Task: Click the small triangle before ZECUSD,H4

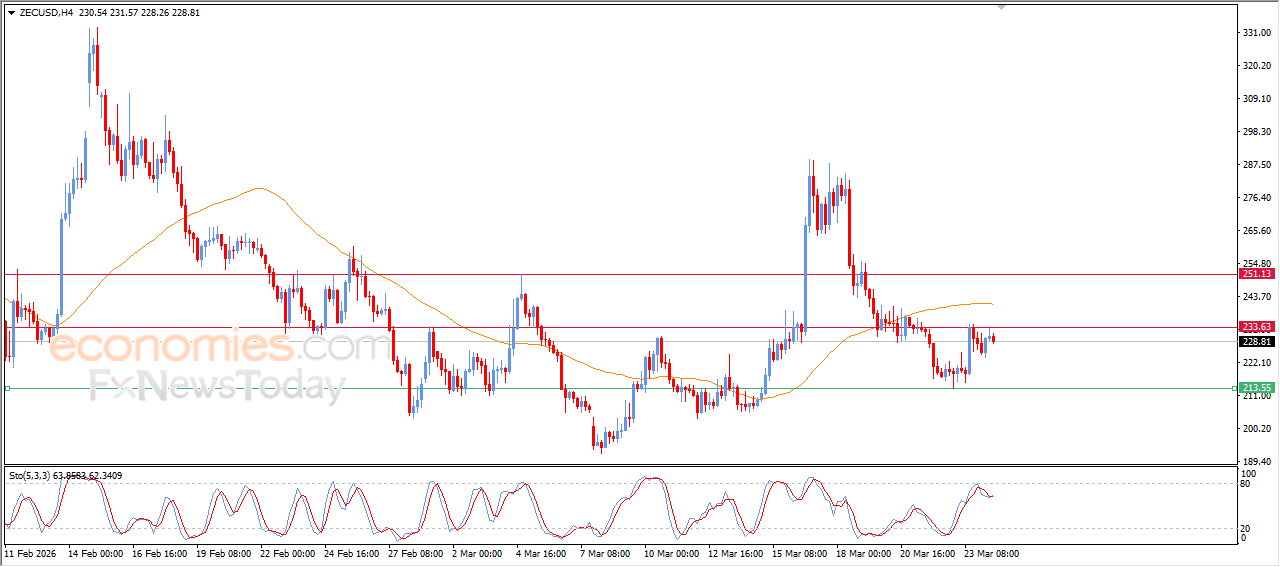Action: pyautogui.click(x=11, y=13)
